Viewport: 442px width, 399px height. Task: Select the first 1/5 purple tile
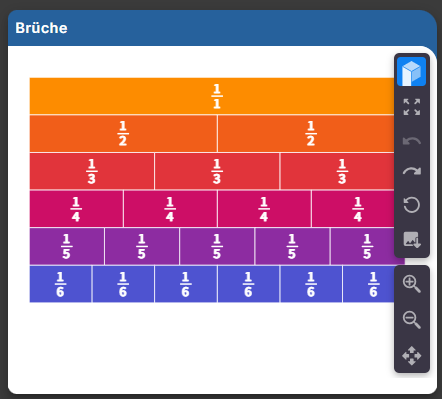67,246
